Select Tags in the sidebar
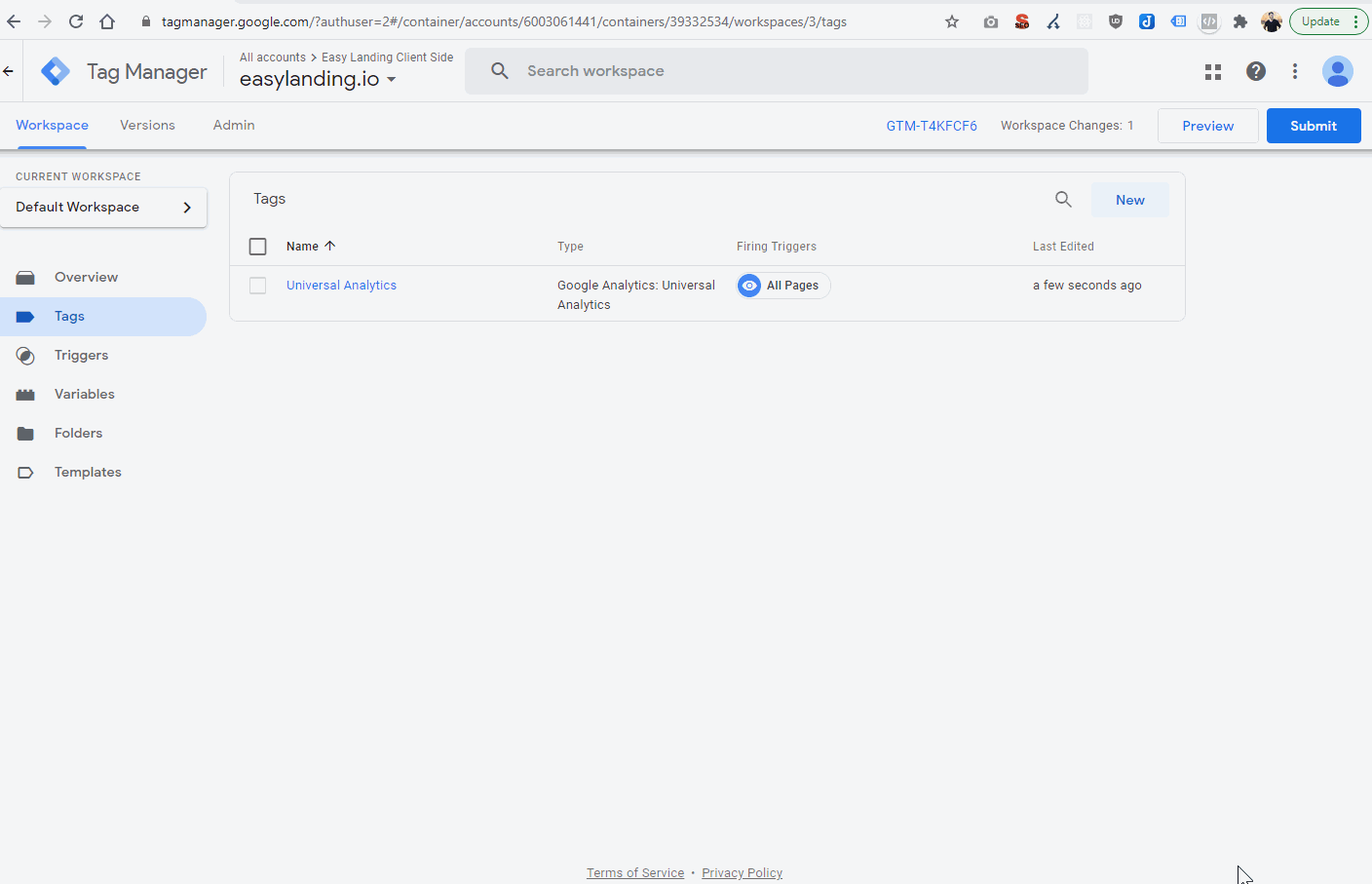Image resolution: width=1372 pixels, height=884 pixels. coord(103,317)
